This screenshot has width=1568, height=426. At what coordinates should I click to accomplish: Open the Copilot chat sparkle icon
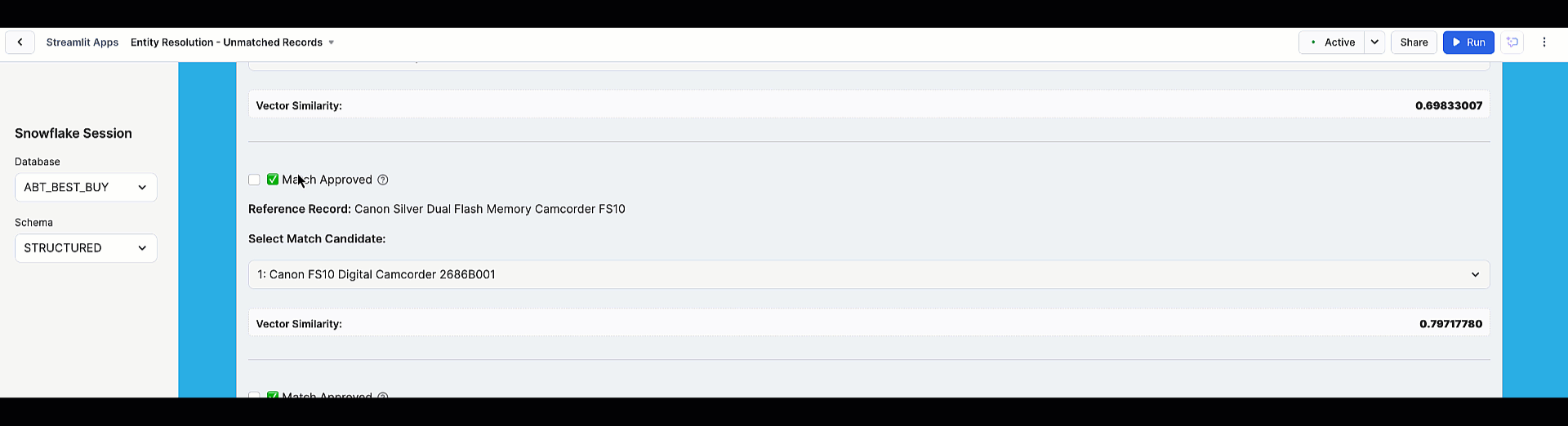(1512, 42)
